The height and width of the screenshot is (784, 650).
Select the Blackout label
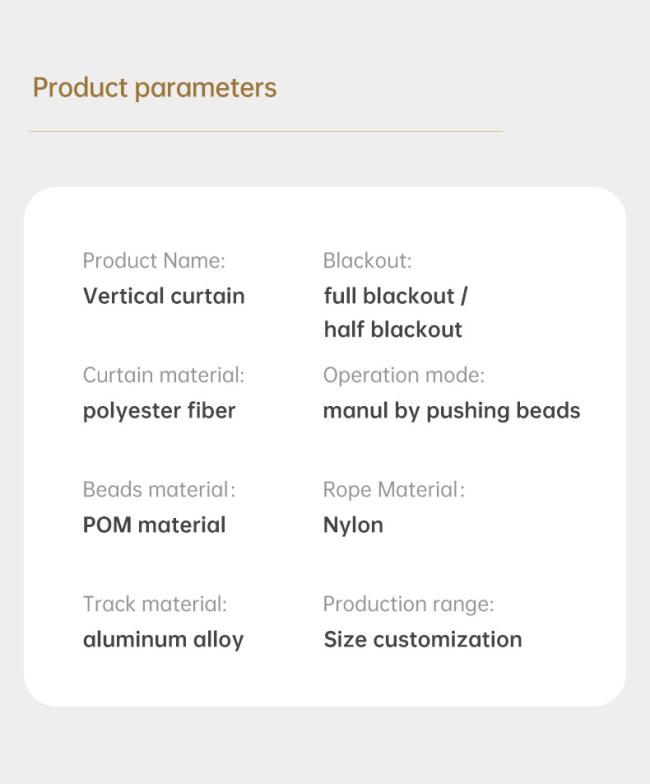pos(368,260)
